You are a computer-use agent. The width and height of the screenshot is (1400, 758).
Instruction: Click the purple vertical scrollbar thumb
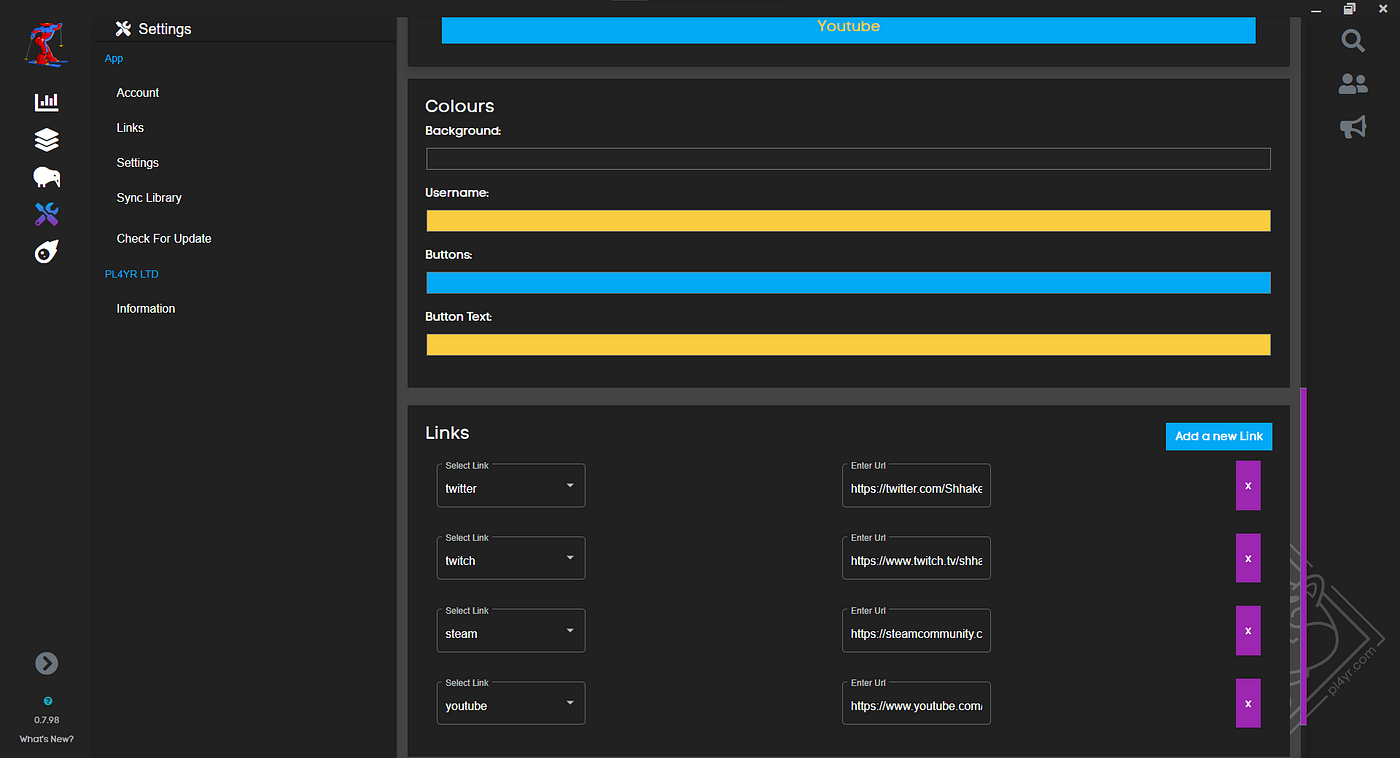coord(1303,556)
